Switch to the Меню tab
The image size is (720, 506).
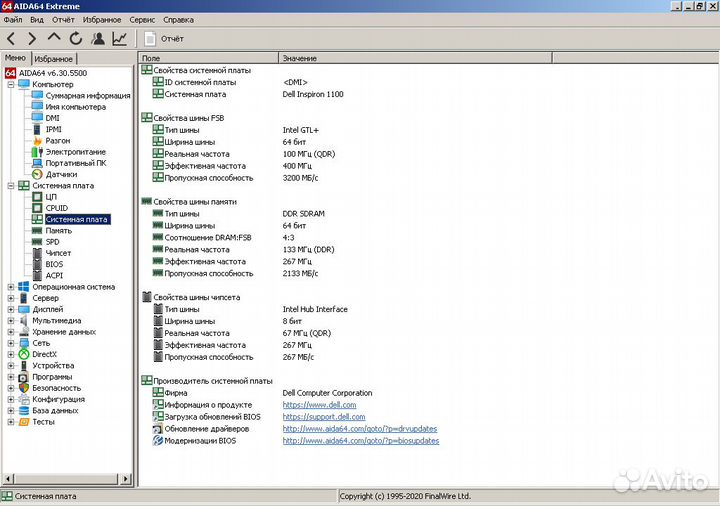click(16, 58)
